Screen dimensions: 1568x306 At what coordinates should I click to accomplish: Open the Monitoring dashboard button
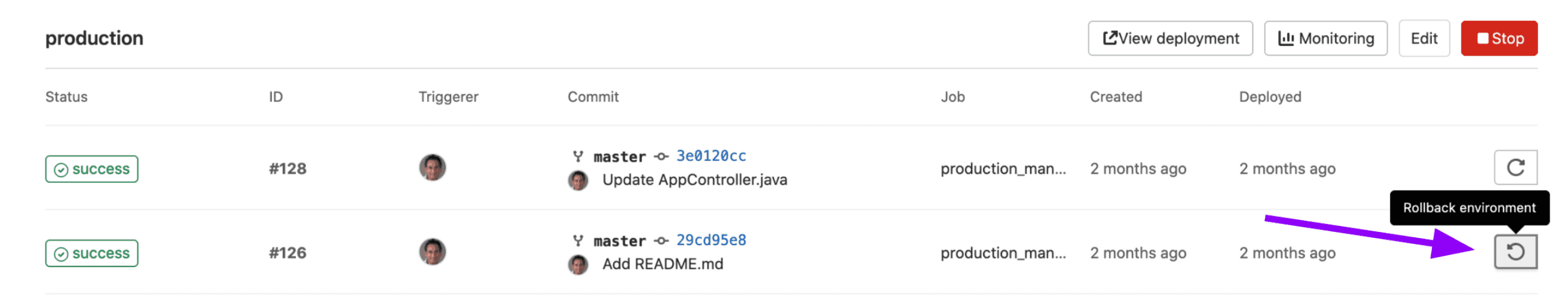coord(1326,38)
